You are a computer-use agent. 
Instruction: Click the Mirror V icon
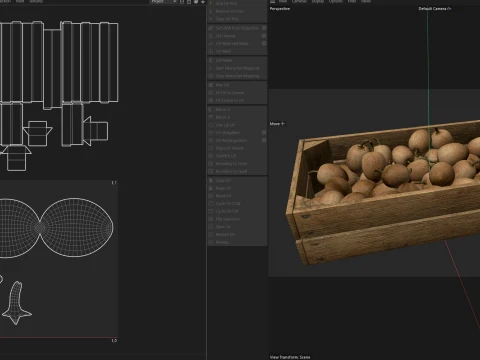click(211, 117)
